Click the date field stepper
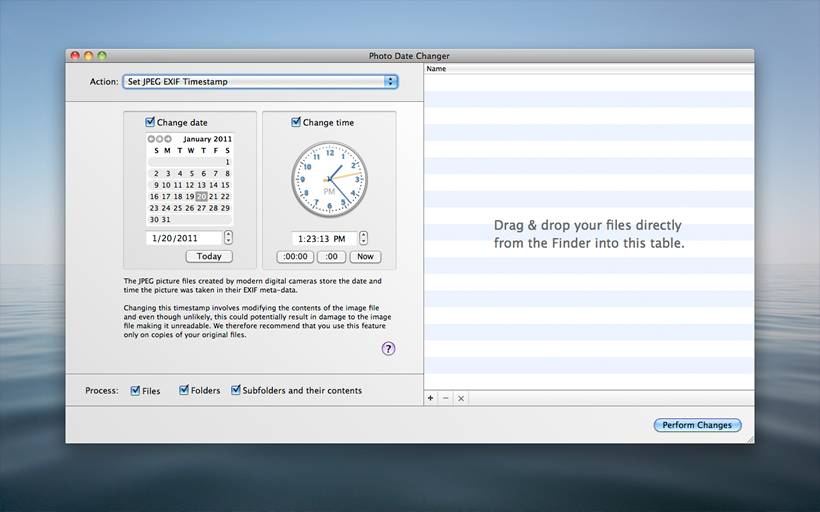The width and height of the screenshot is (820, 512). 229,238
